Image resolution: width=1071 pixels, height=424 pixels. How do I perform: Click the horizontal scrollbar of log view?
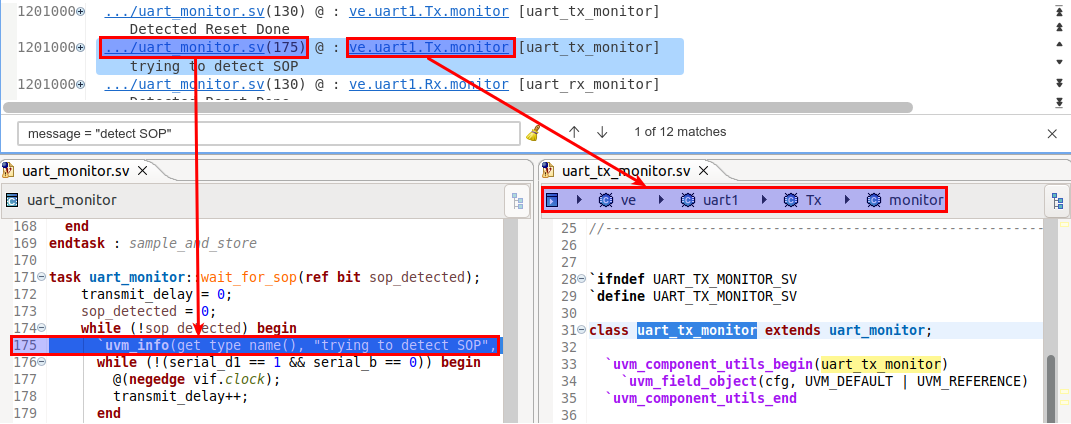coord(458,107)
